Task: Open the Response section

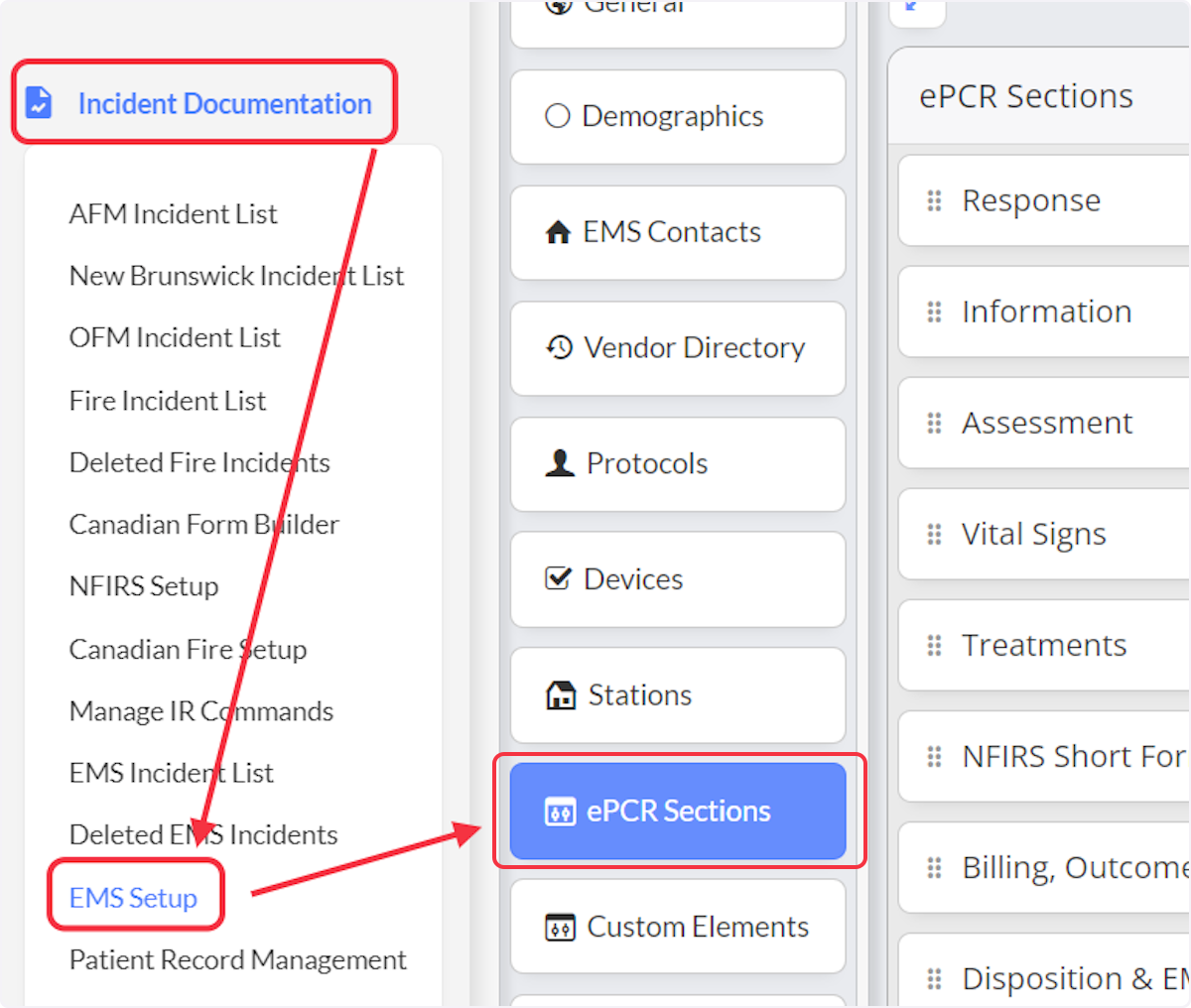Action: [x=1044, y=200]
